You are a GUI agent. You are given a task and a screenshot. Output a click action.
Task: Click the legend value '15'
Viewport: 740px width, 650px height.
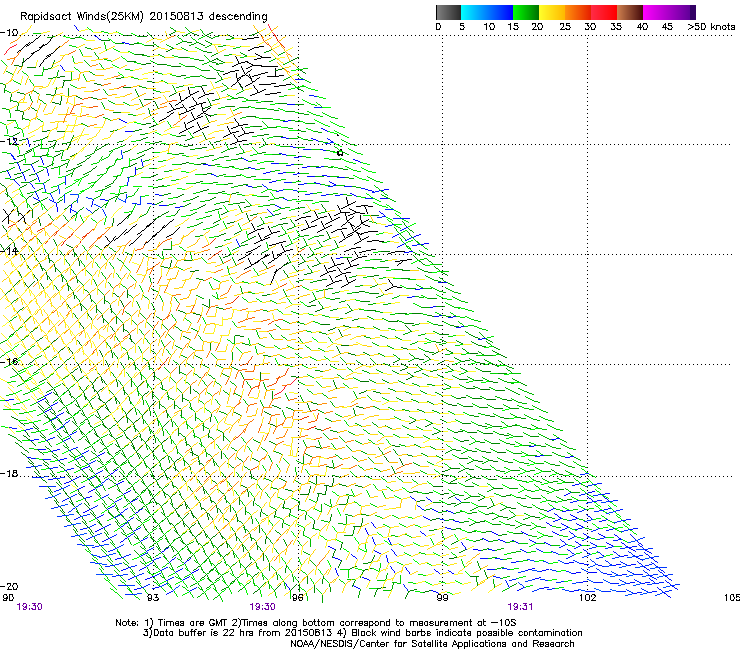point(513,26)
